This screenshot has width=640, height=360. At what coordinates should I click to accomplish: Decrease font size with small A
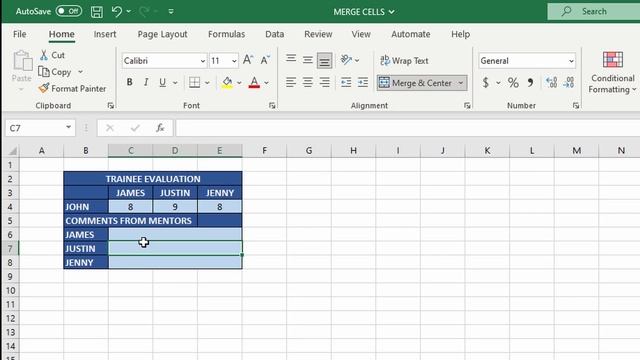[265, 60]
